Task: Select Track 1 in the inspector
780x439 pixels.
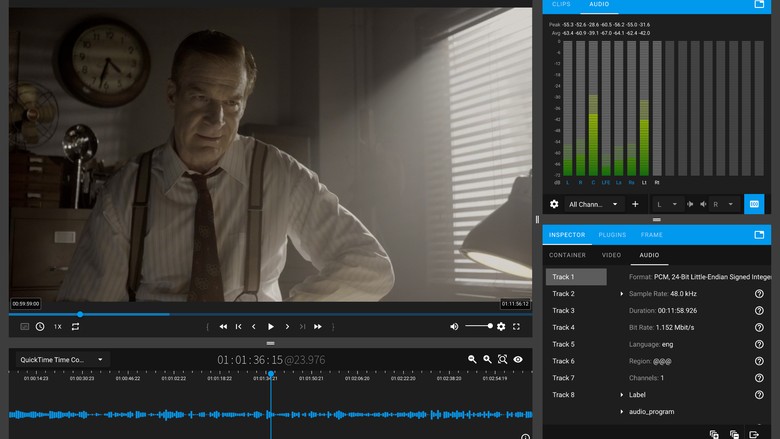Action: (x=576, y=277)
